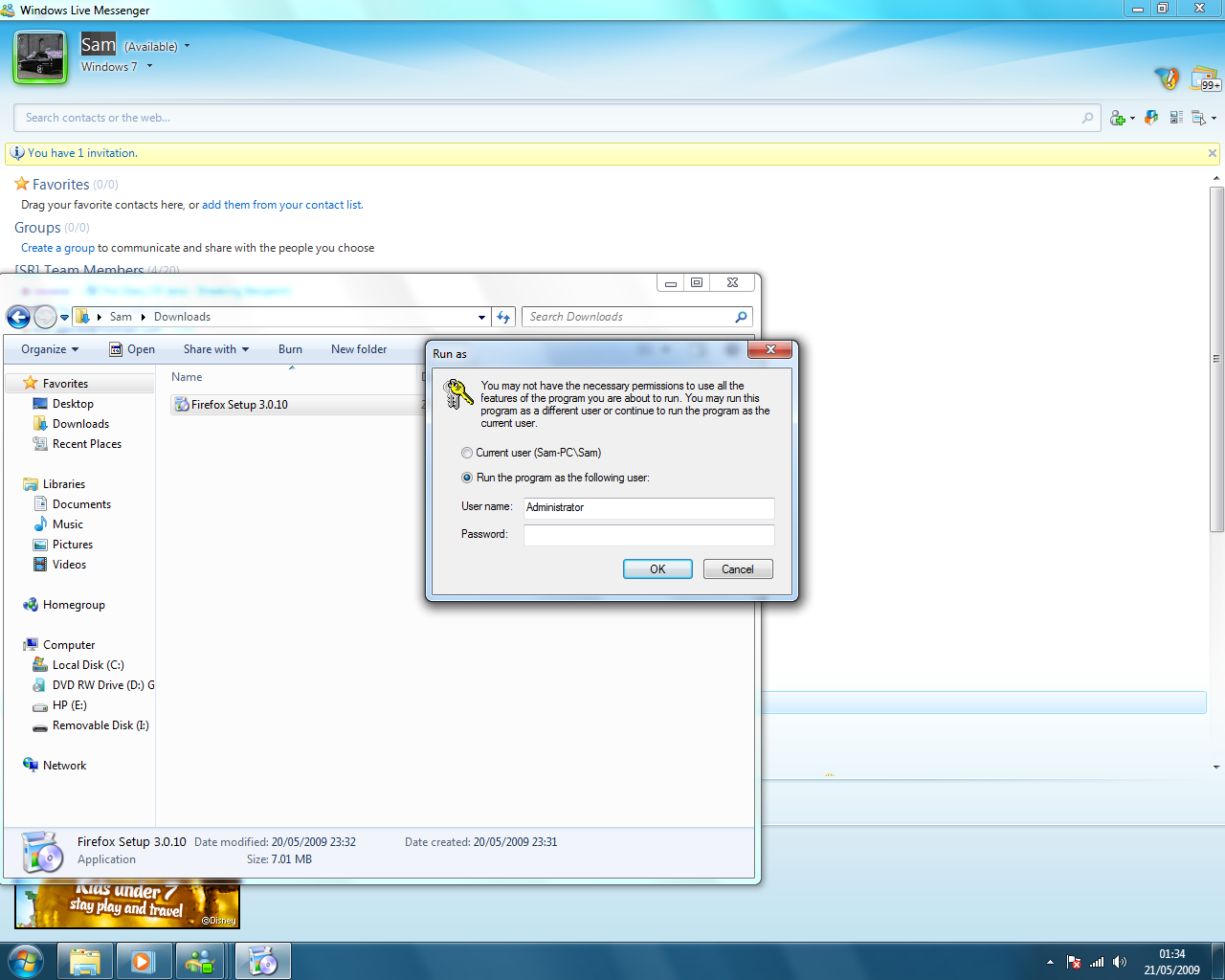Click the Favorites star icon in Messenger

(21, 184)
